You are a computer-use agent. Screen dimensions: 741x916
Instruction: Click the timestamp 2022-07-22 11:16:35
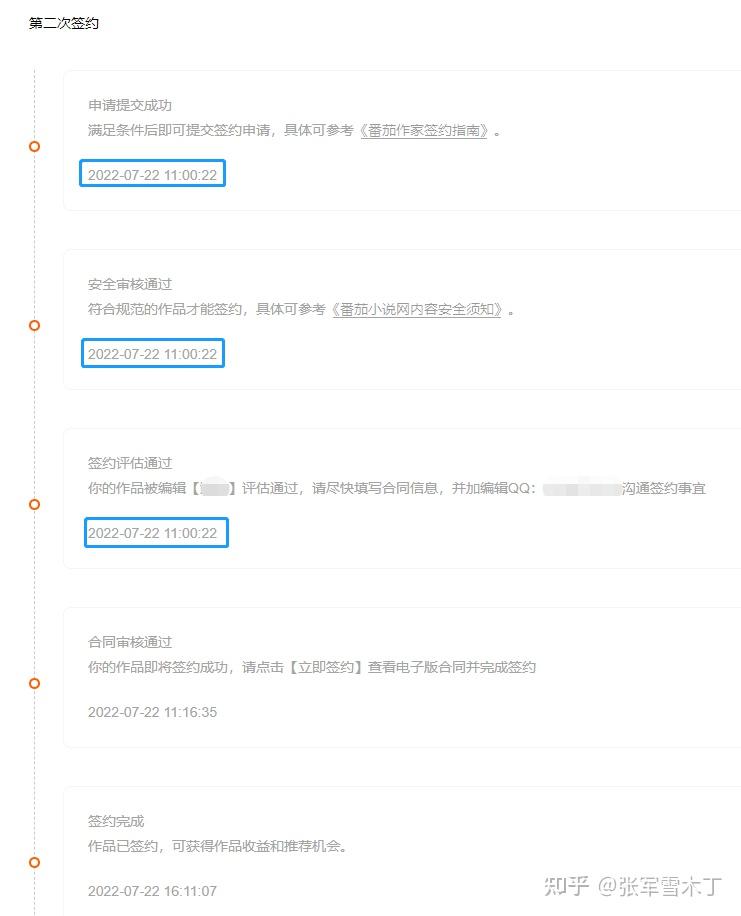coord(152,712)
